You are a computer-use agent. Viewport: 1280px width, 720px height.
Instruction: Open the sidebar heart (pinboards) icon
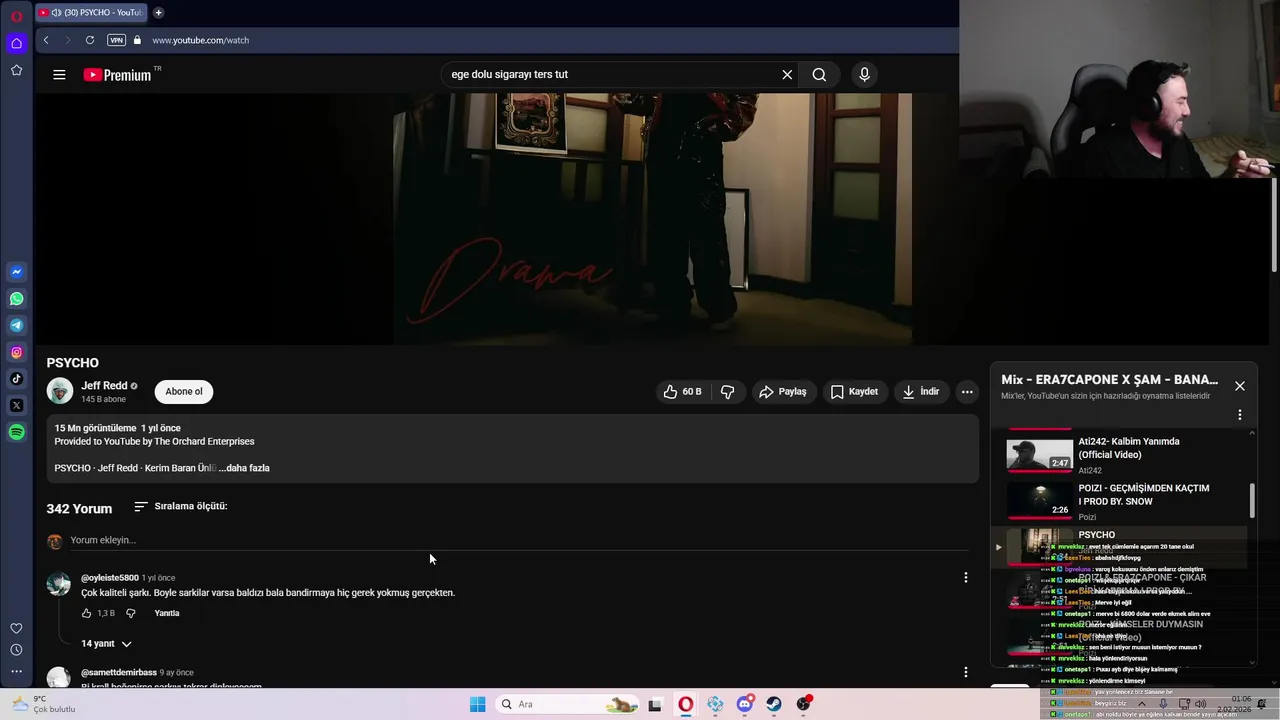coord(16,628)
